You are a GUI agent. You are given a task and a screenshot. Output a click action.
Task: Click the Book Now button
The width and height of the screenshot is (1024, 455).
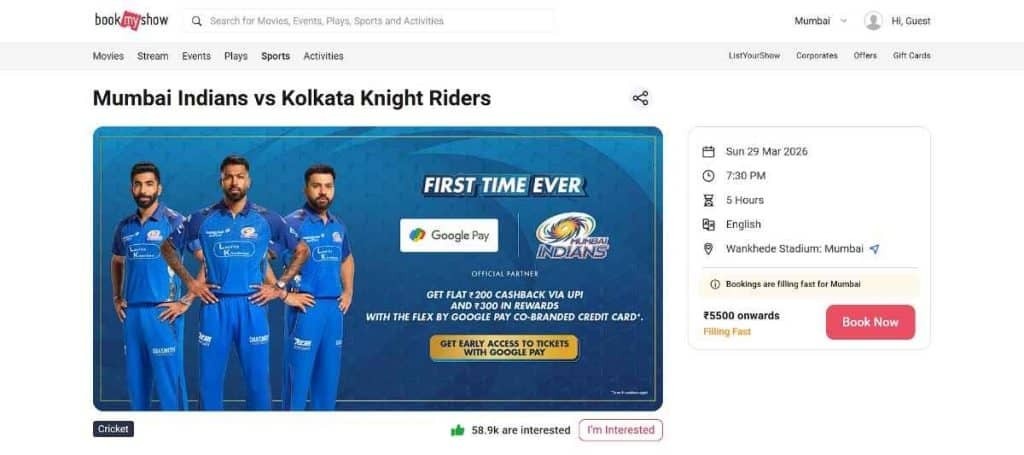(x=871, y=322)
